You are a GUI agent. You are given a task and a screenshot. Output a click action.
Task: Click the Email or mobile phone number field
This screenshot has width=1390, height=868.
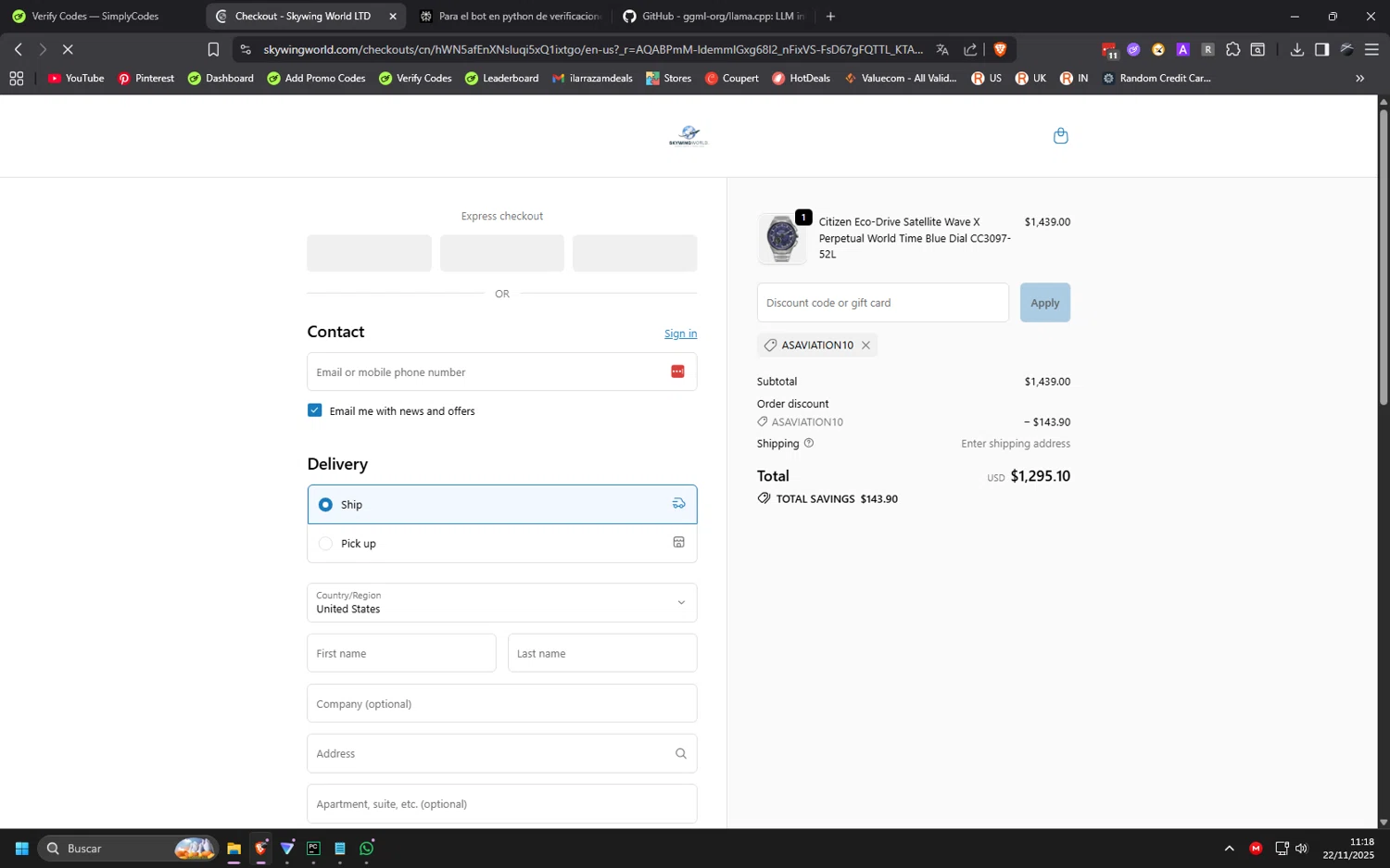point(502,371)
